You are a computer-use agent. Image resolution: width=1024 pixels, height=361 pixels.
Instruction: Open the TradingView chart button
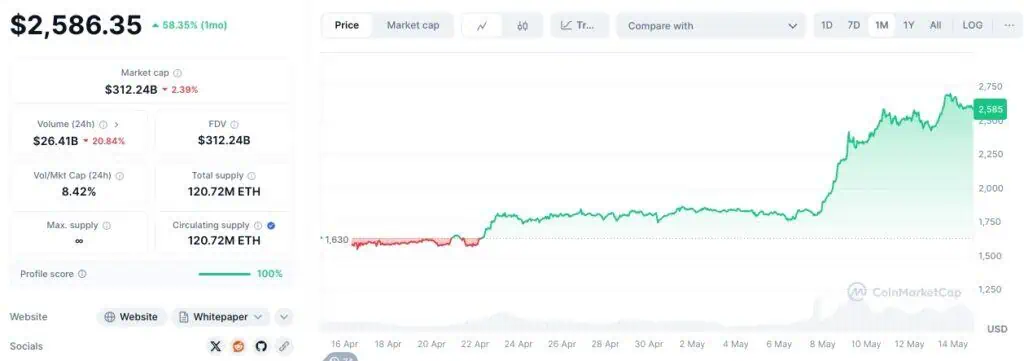click(579, 25)
